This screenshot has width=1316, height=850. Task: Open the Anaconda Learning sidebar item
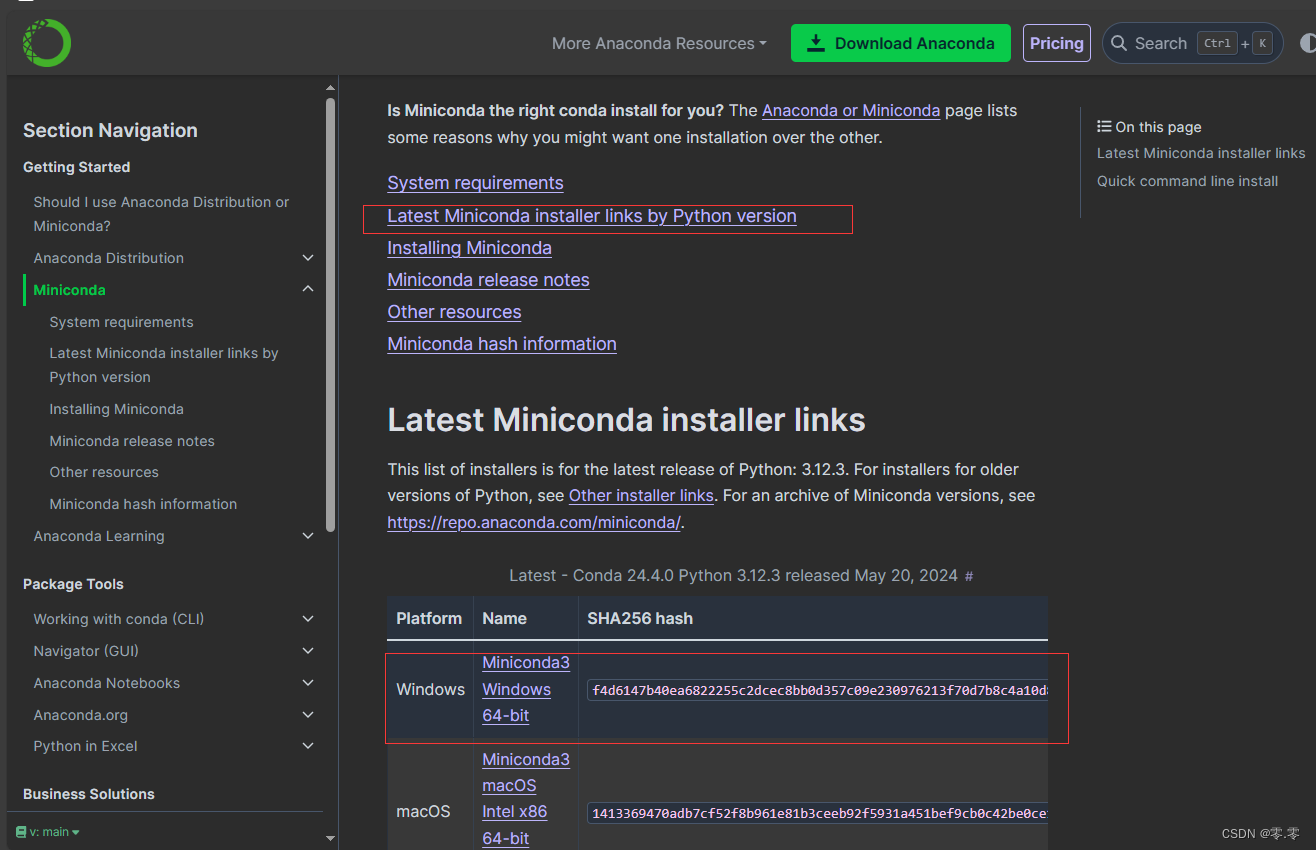pos(99,536)
